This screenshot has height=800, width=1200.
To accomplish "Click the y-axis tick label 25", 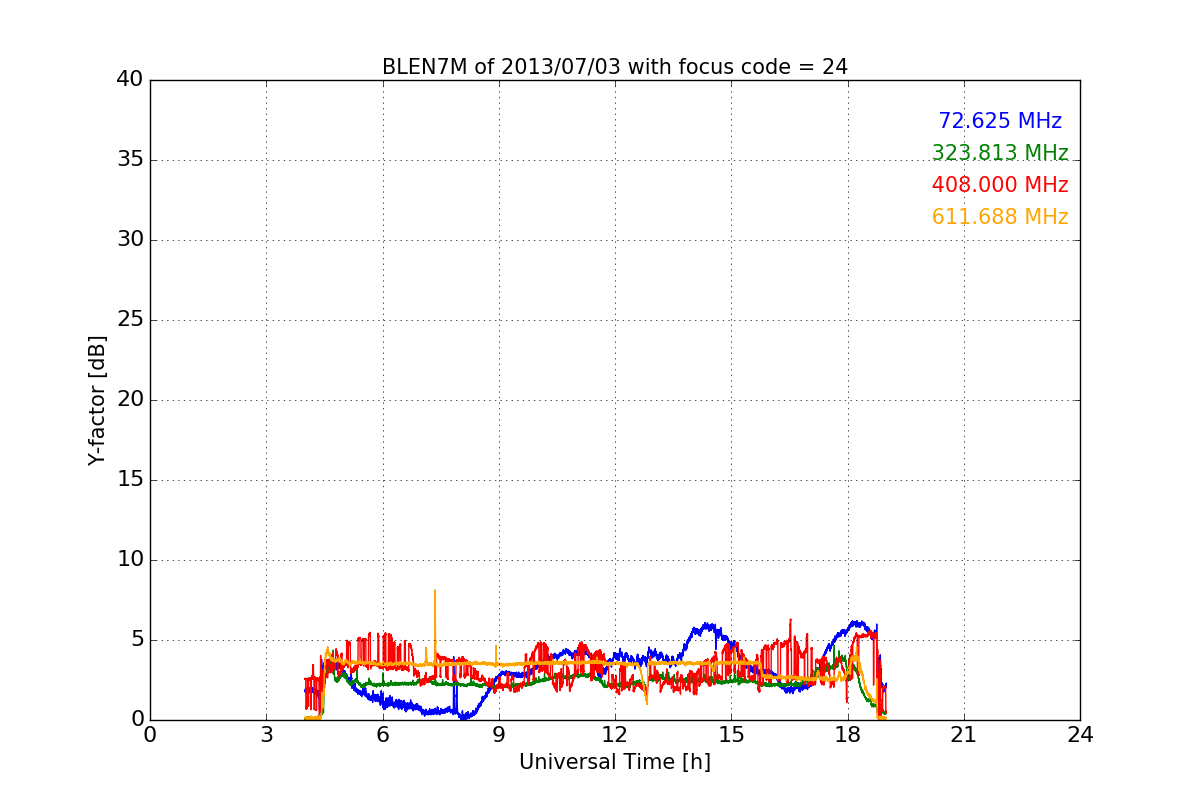I will pyautogui.click(x=130, y=320).
